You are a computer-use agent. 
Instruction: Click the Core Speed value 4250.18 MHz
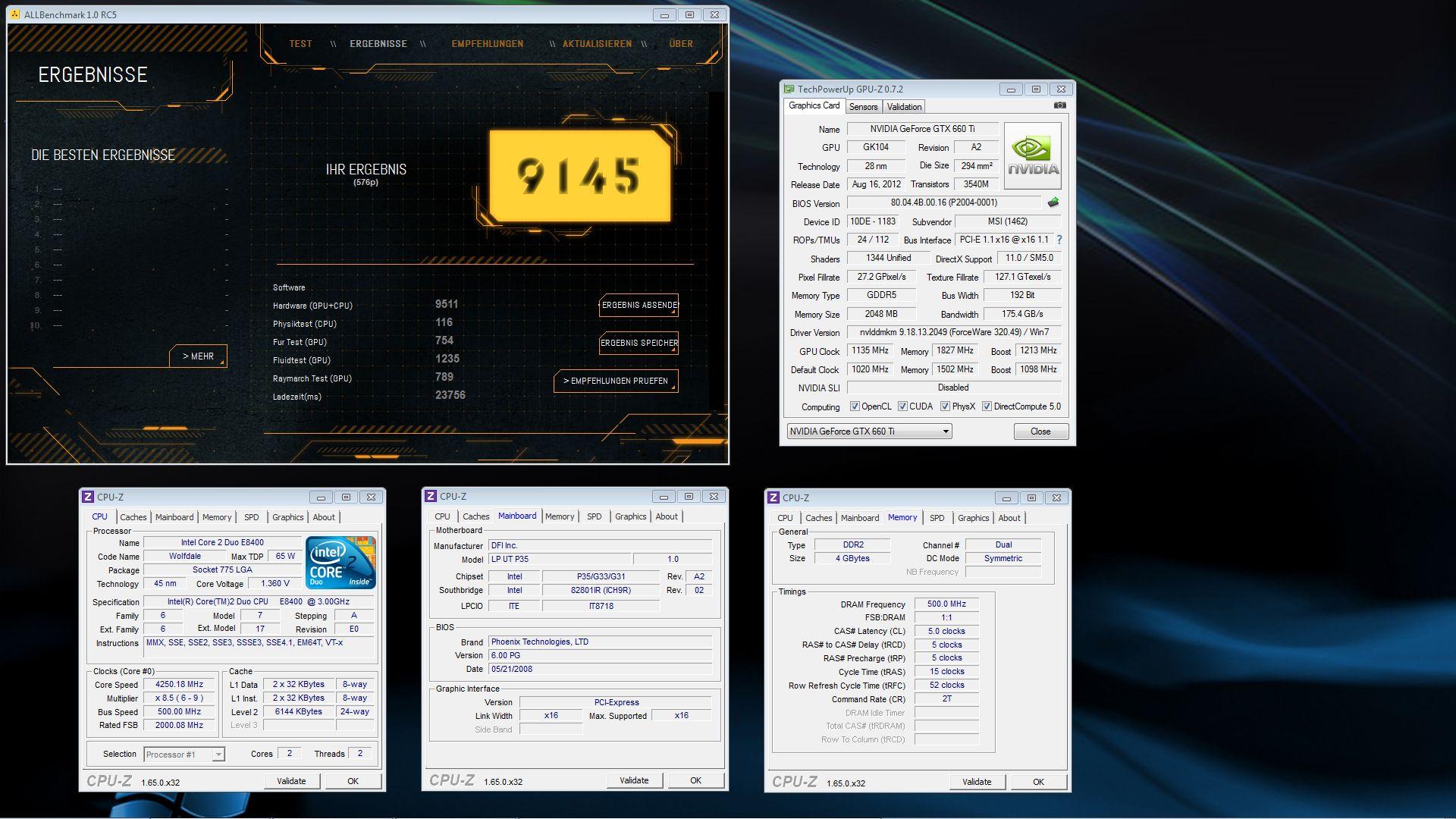click(179, 684)
